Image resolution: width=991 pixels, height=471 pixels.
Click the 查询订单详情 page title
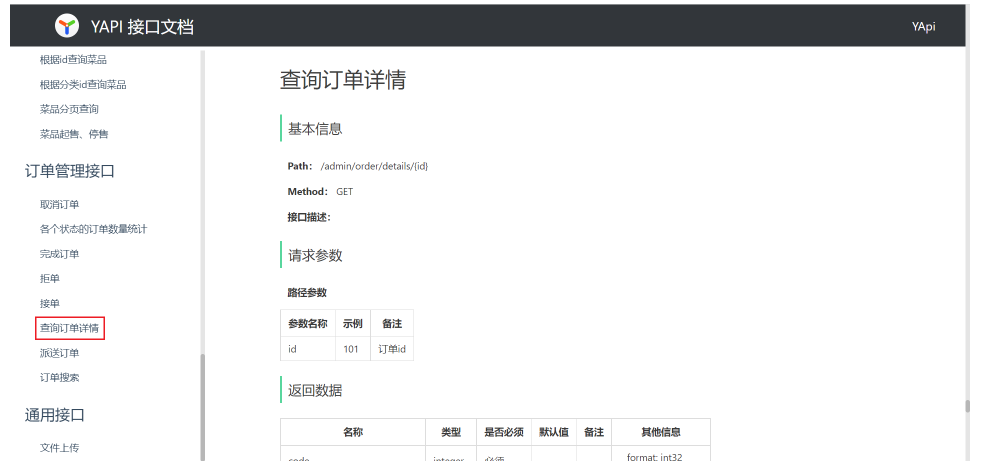click(x=343, y=80)
